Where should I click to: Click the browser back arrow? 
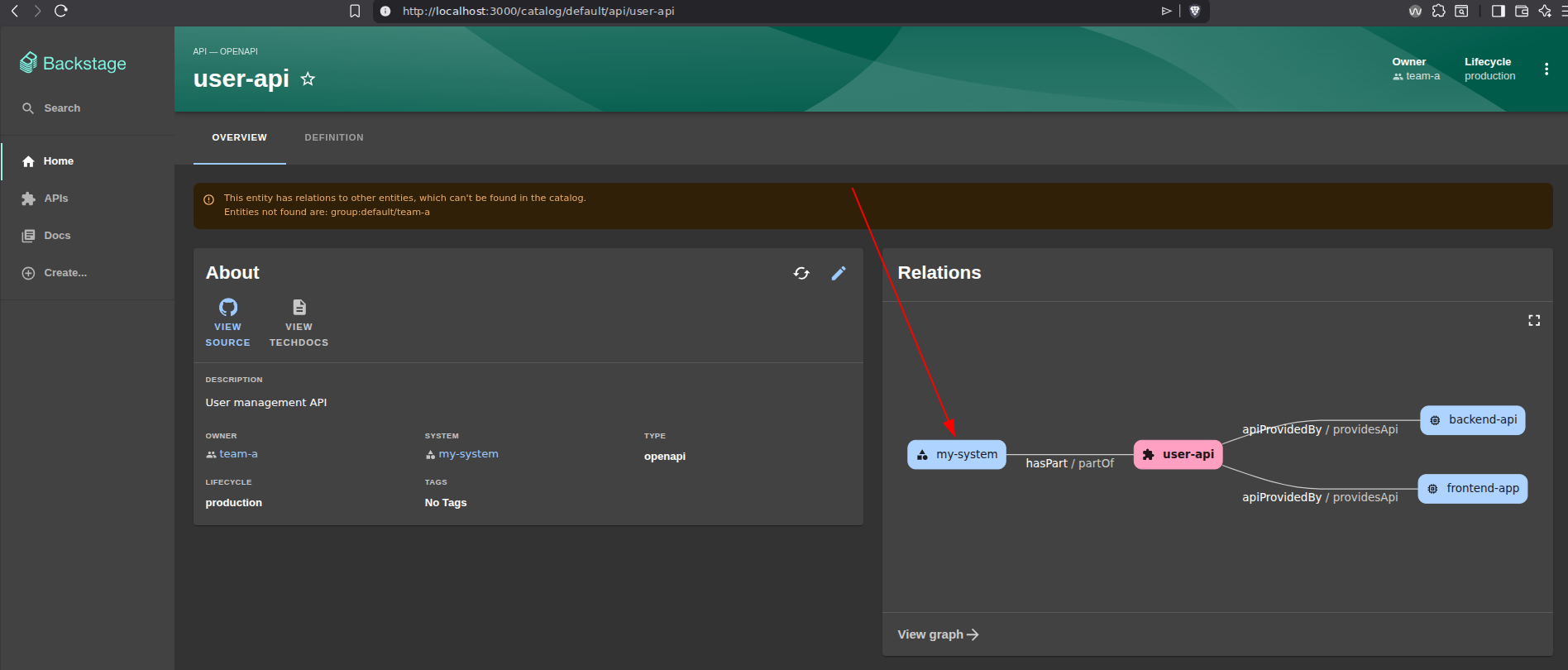[15, 11]
